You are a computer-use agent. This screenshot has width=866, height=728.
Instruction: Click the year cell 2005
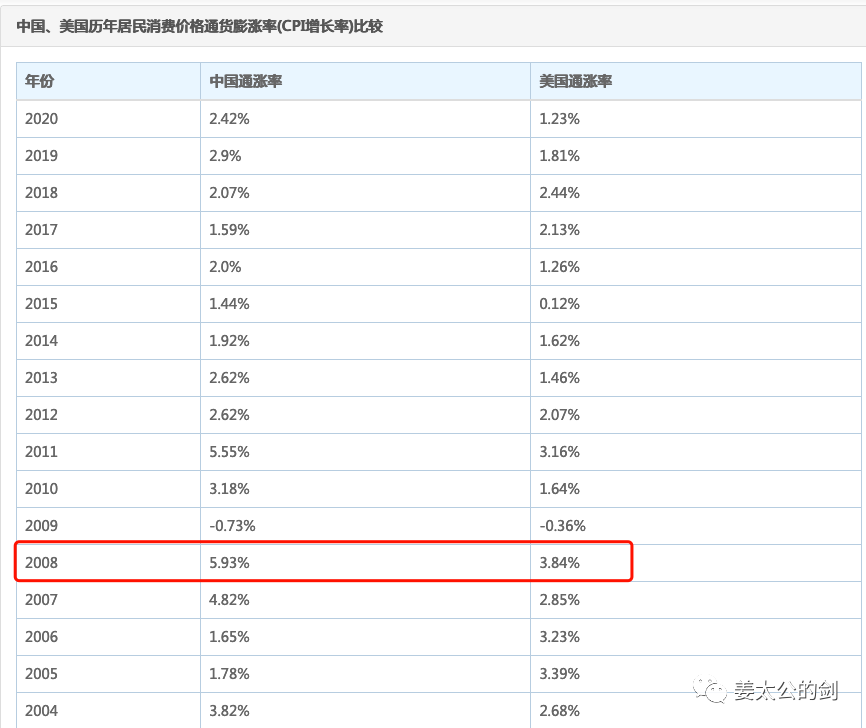coord(41,674)
